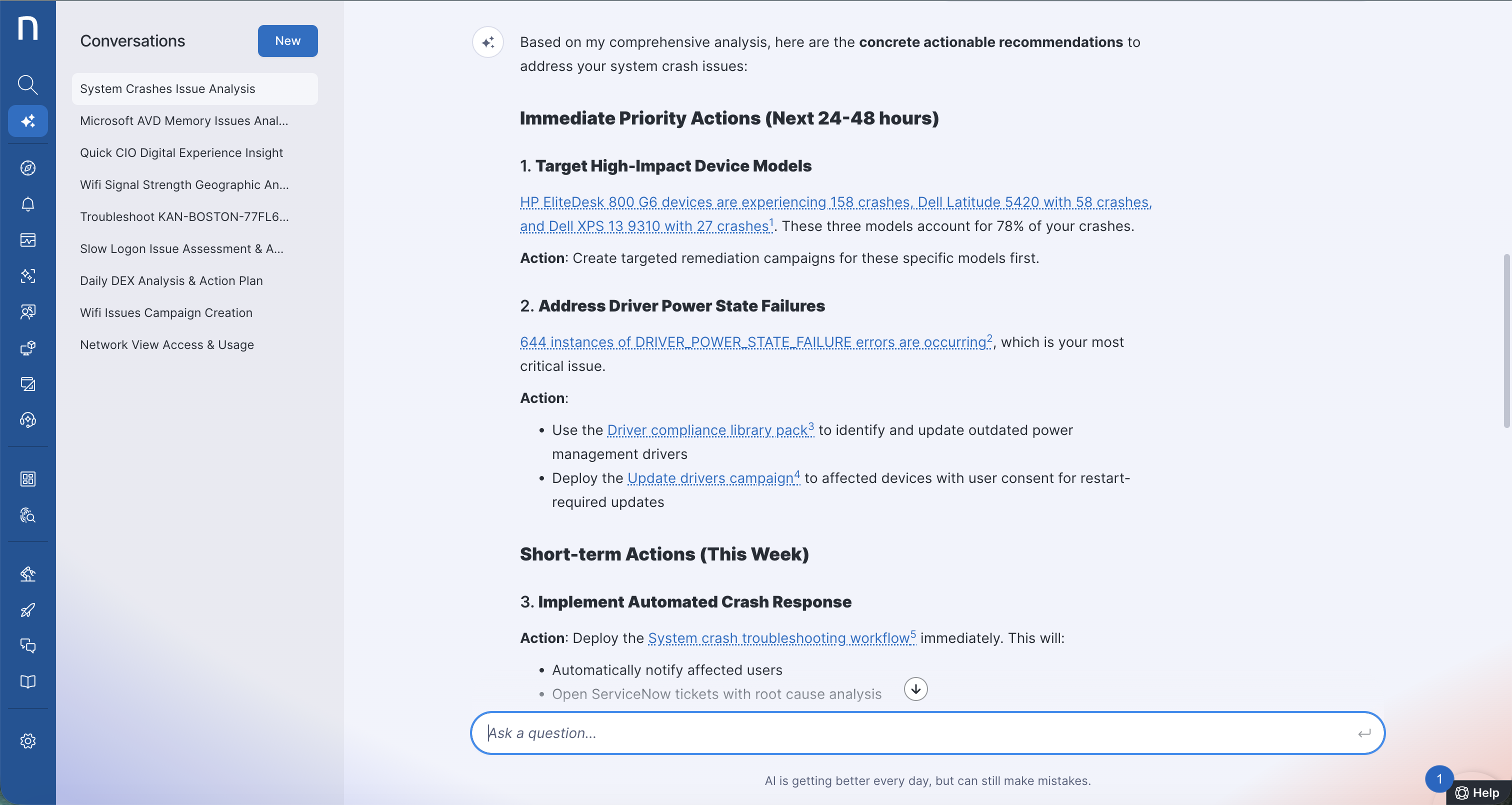Start a New conversation
Image resolution: width=1512 pixels, height=805 pixels.
(x=287, y=41)
